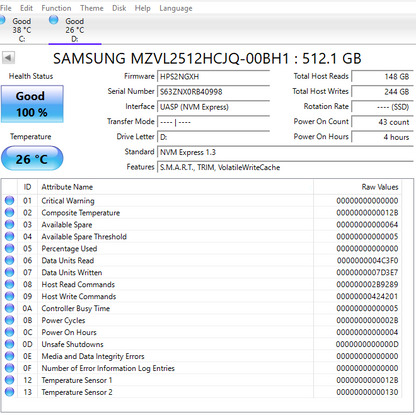Click the Standard field NVM Express 1.3
The height and width of the screenshot is (415, 416).
tap(285, 152)
